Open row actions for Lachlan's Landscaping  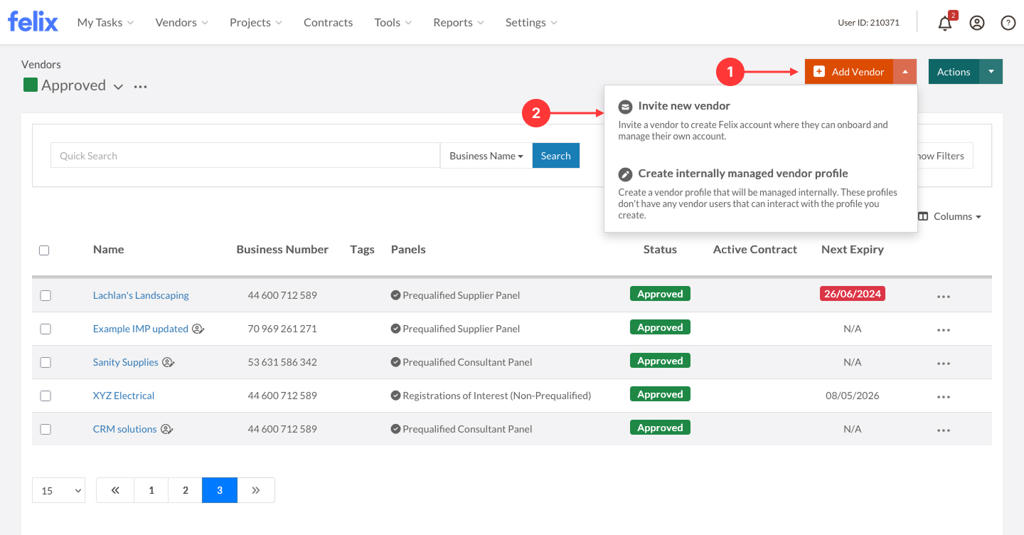coord(943,297)
